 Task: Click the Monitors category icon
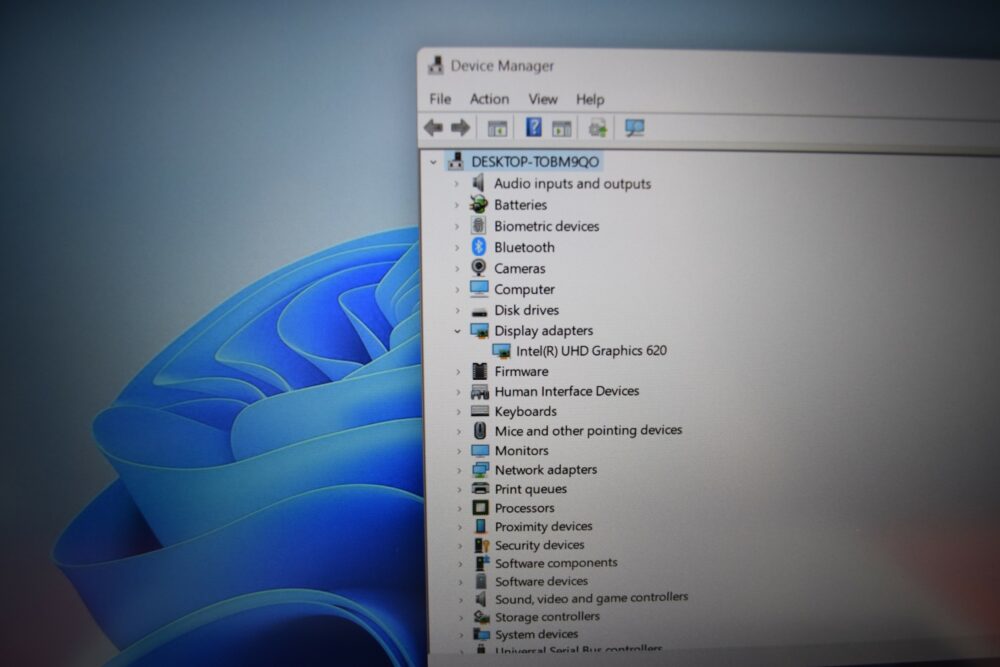point(480,450)
